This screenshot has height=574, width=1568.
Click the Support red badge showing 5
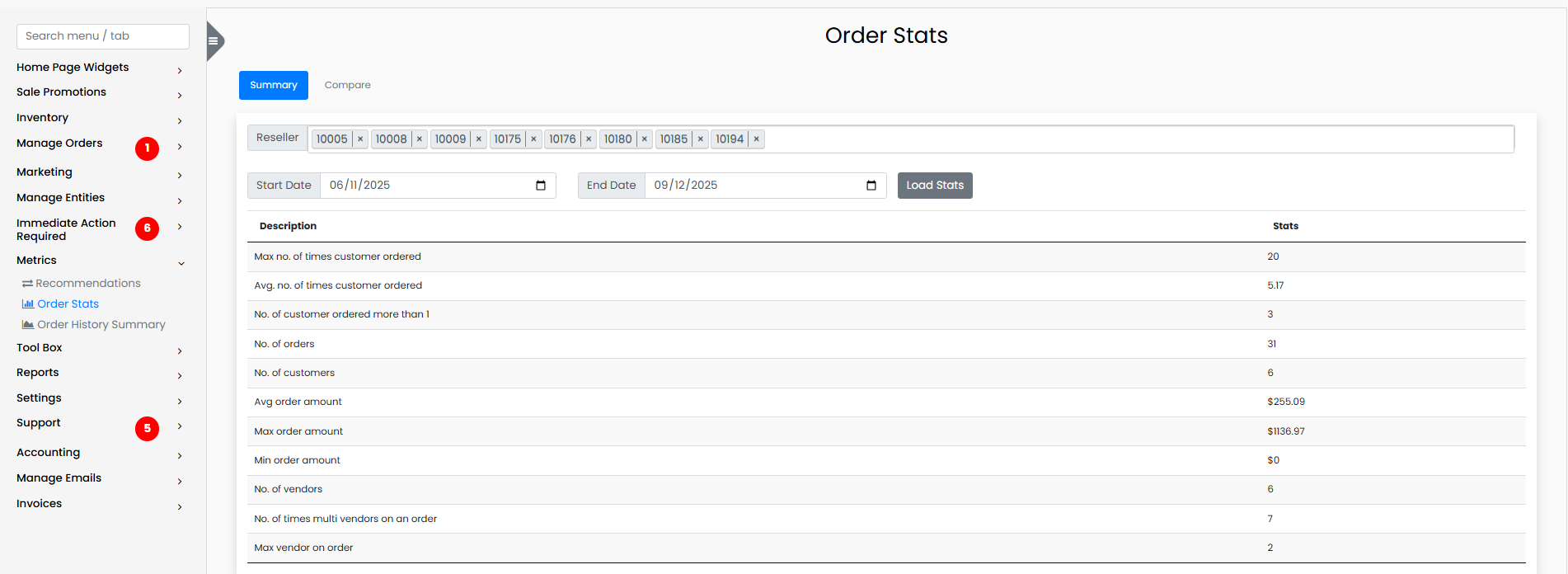pos(147,428)
